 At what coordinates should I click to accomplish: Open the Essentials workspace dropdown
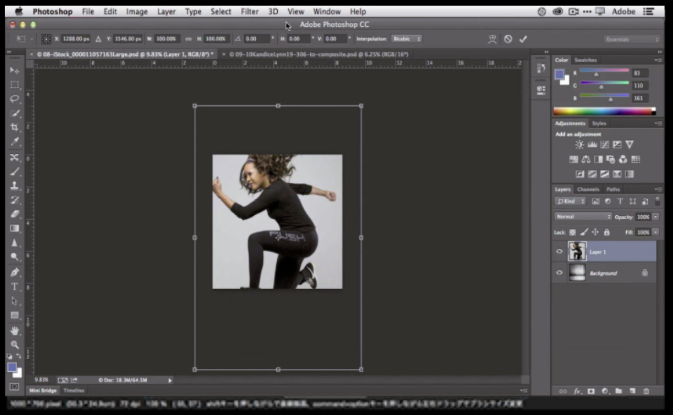point(631,39)
